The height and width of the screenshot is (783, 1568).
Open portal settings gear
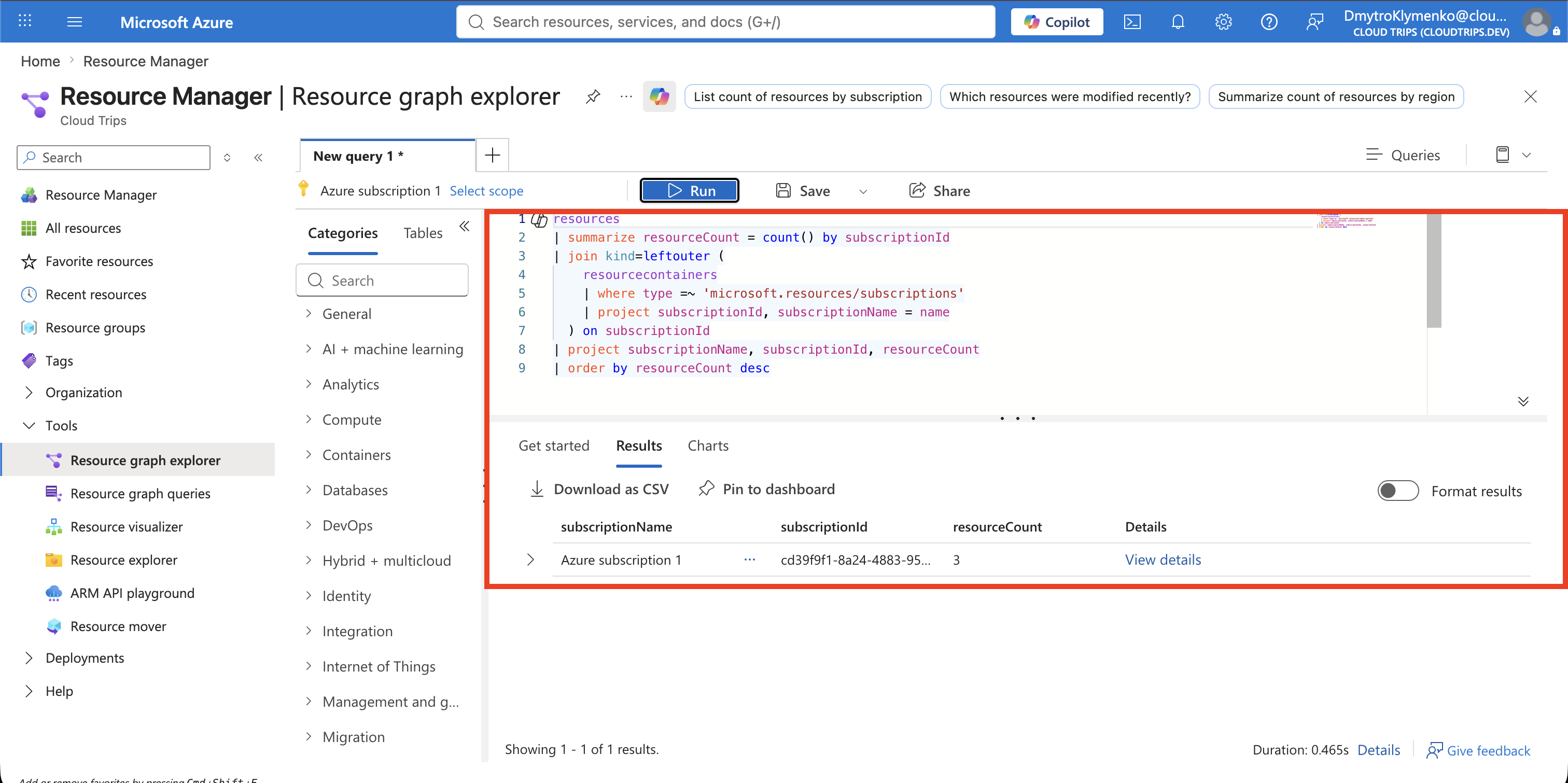[1223, 22]
